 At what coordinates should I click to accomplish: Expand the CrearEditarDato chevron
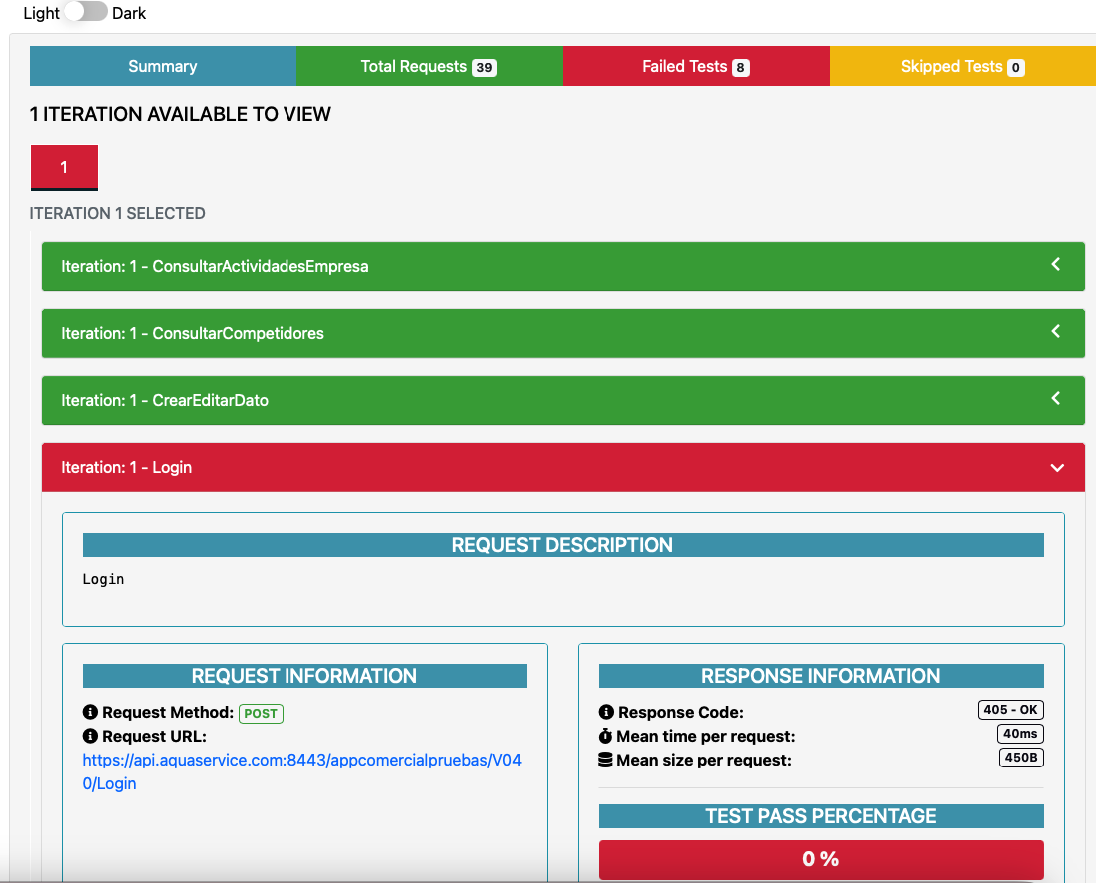[1055, 399]
